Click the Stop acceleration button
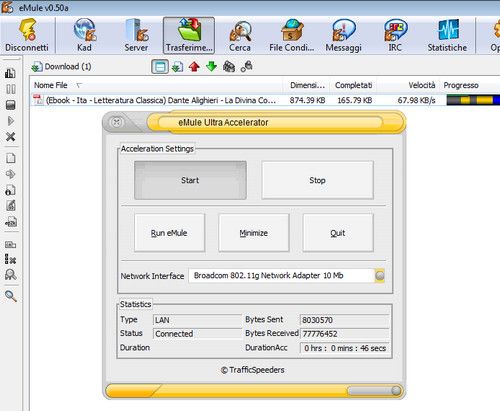Image resolution: width=500 pixels, height=411 pixels. pos(317,180)
